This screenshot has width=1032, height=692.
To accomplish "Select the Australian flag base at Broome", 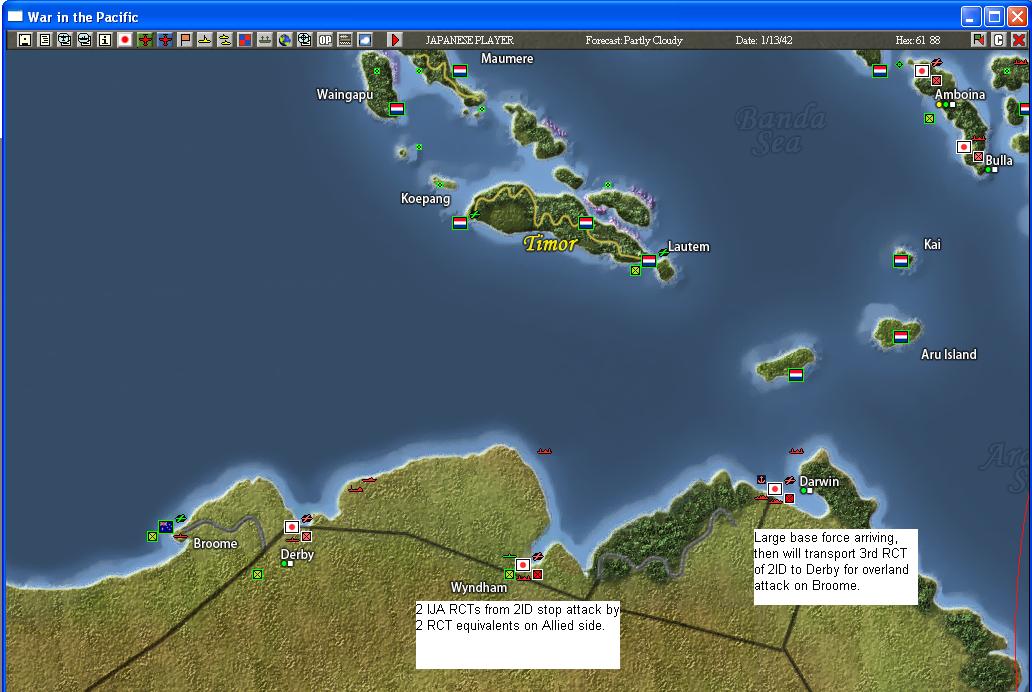I will coord(166,527).
